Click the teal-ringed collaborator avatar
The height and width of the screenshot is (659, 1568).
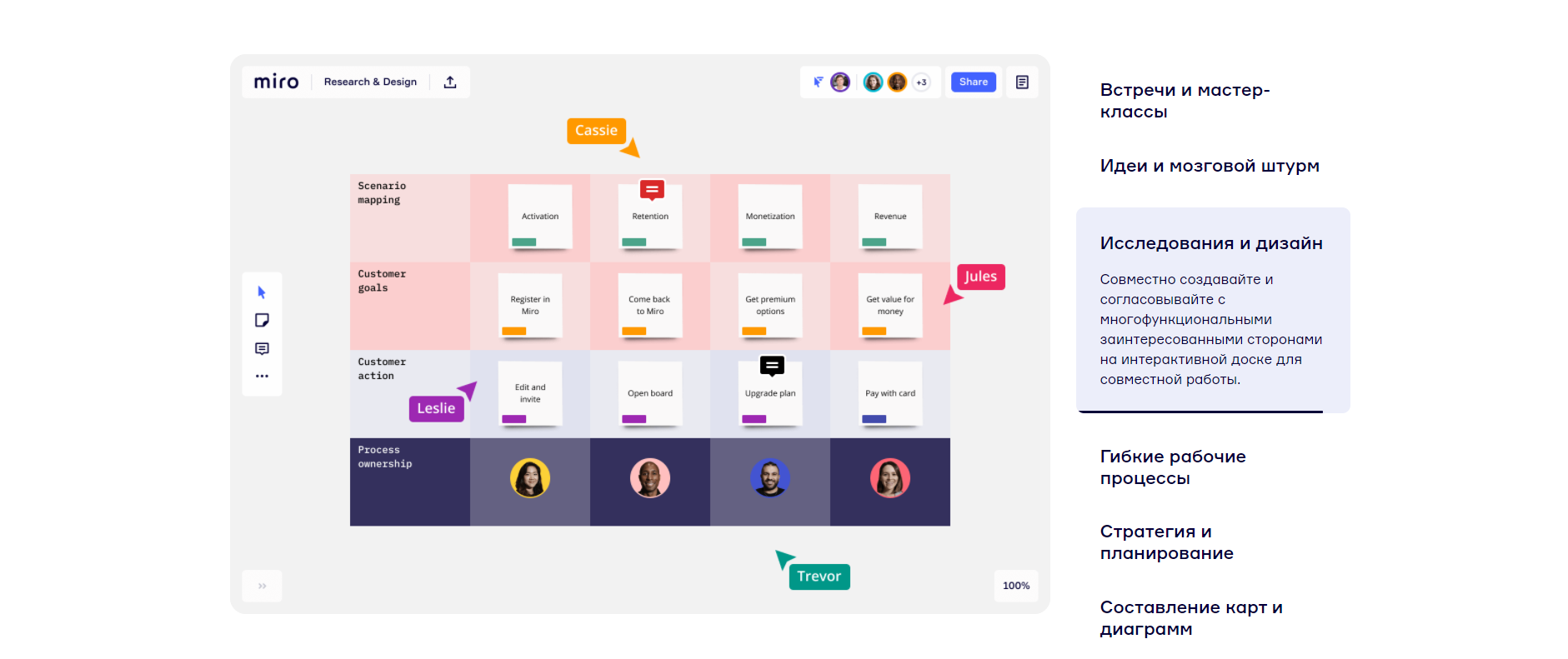[873, 82]
